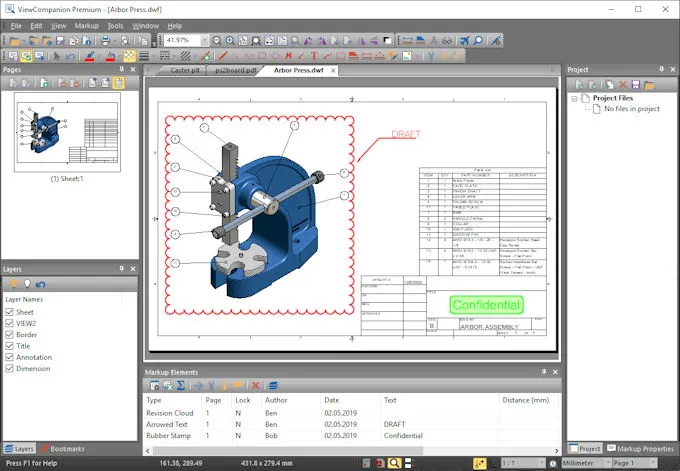Viewport: 680px width, 471px height.
Task: Select the pointer arrow tool
Action: [x=58, y=56]
